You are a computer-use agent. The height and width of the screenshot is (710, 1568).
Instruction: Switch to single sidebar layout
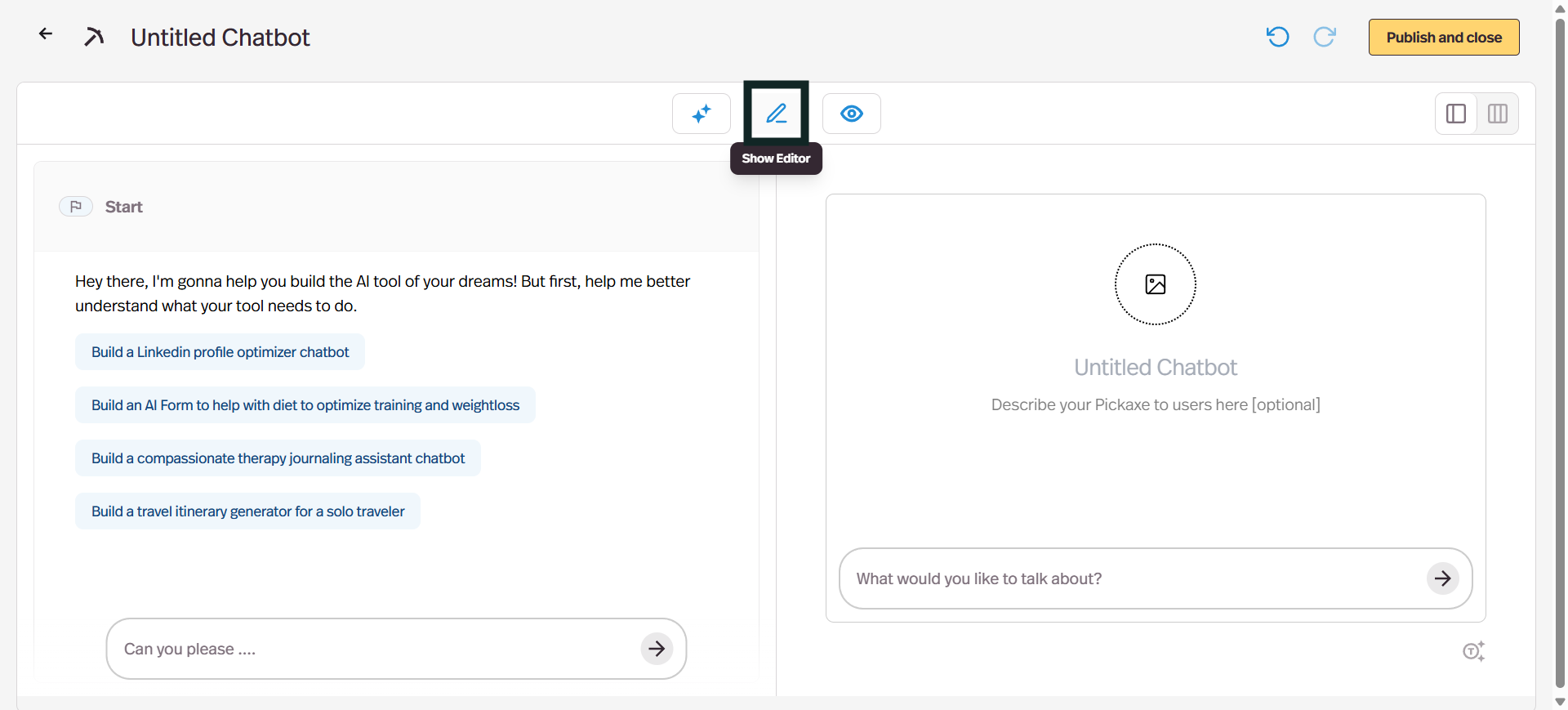click(1456, 114)
